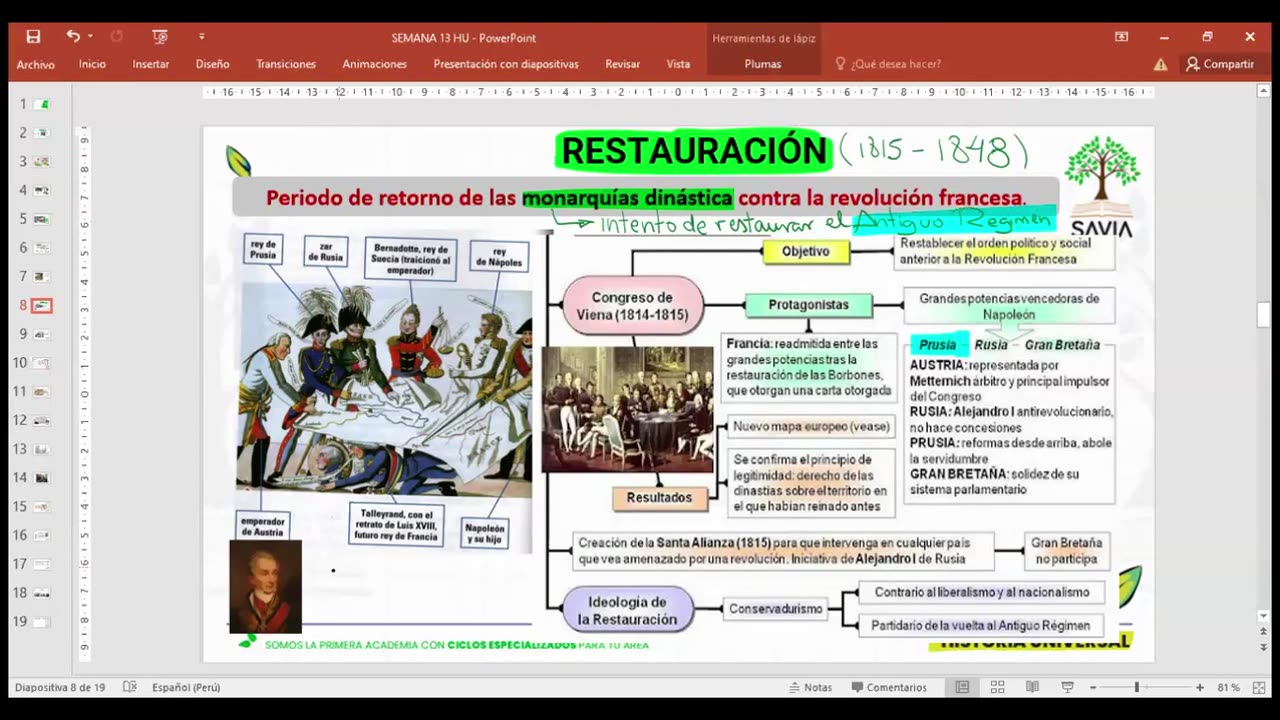Select the portrait picture at slide bottom left
Image resolution: width=1280 pixels, height=720 pixels.
265,586
